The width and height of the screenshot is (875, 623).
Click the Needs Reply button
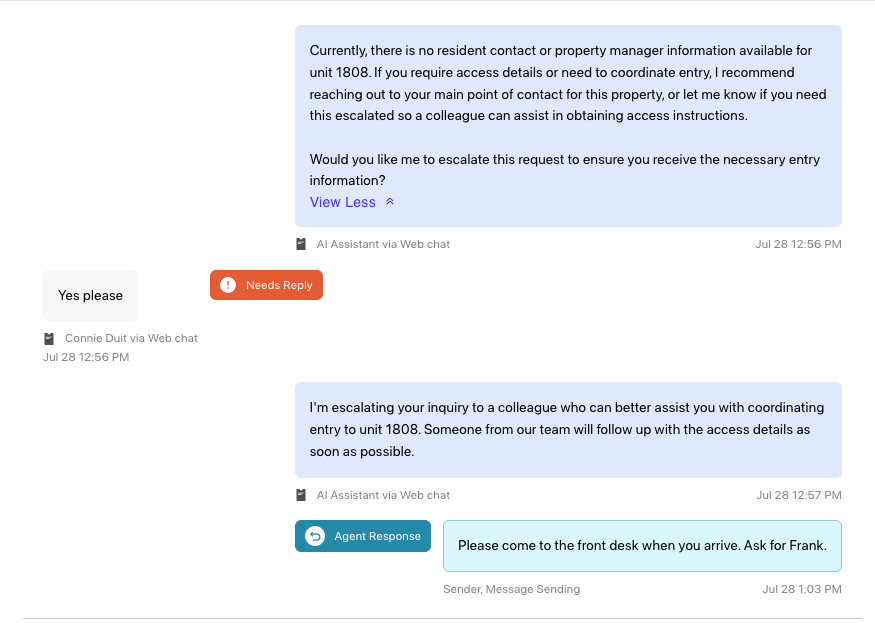point(266,285)
